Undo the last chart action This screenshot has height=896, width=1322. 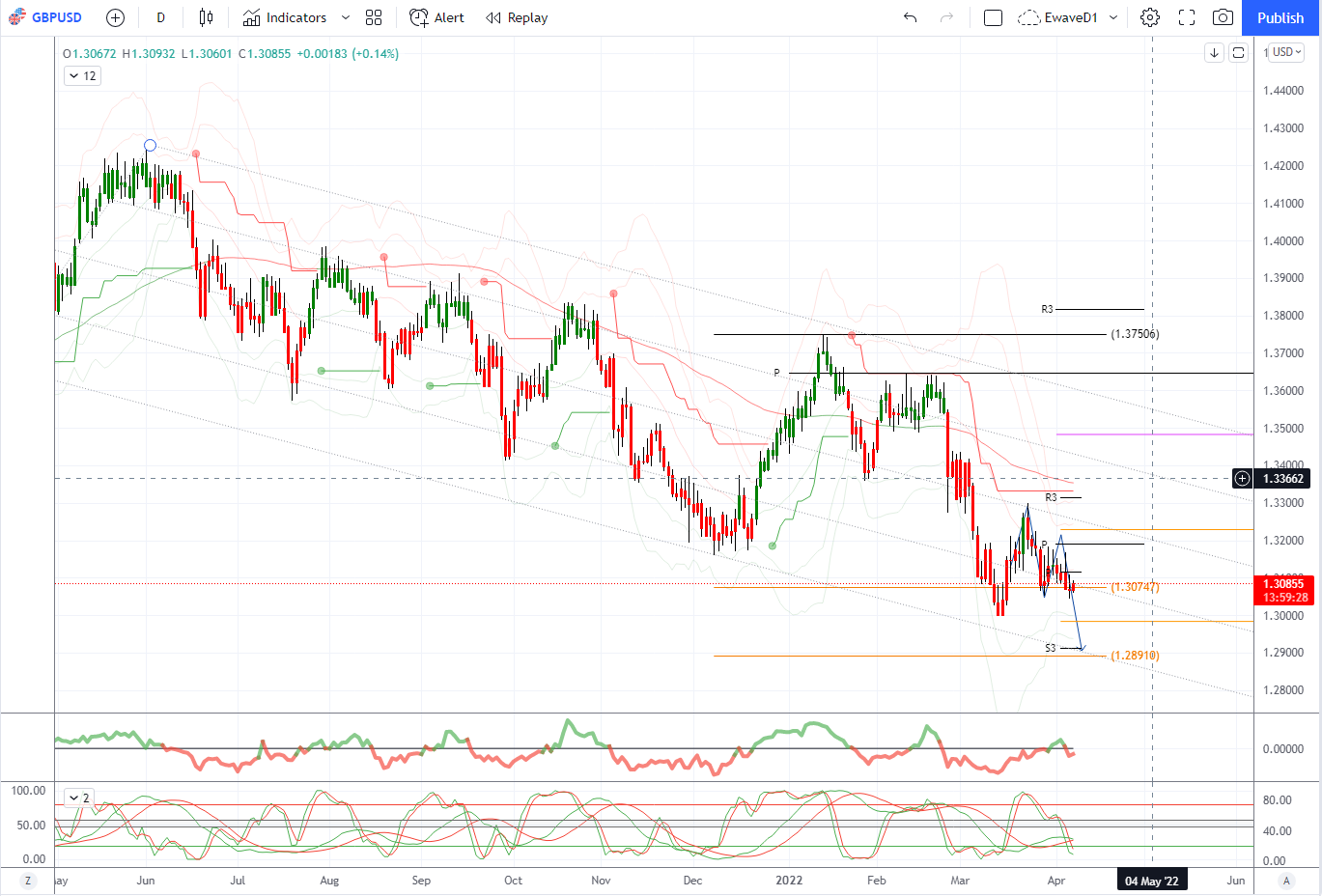[910, 17]
